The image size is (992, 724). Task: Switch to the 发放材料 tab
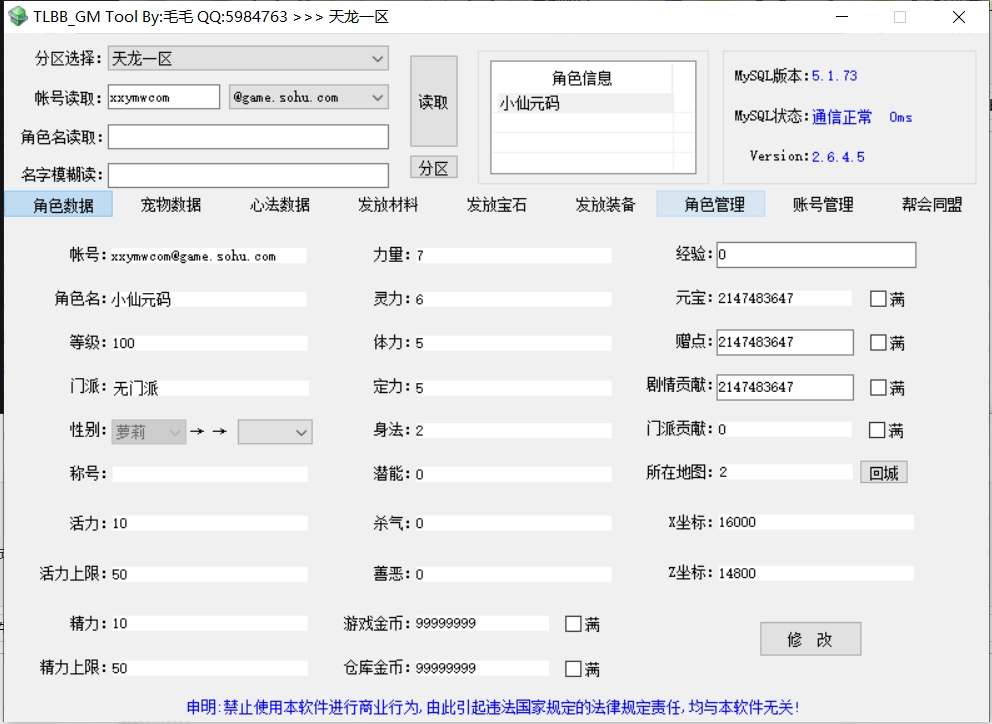388,204
